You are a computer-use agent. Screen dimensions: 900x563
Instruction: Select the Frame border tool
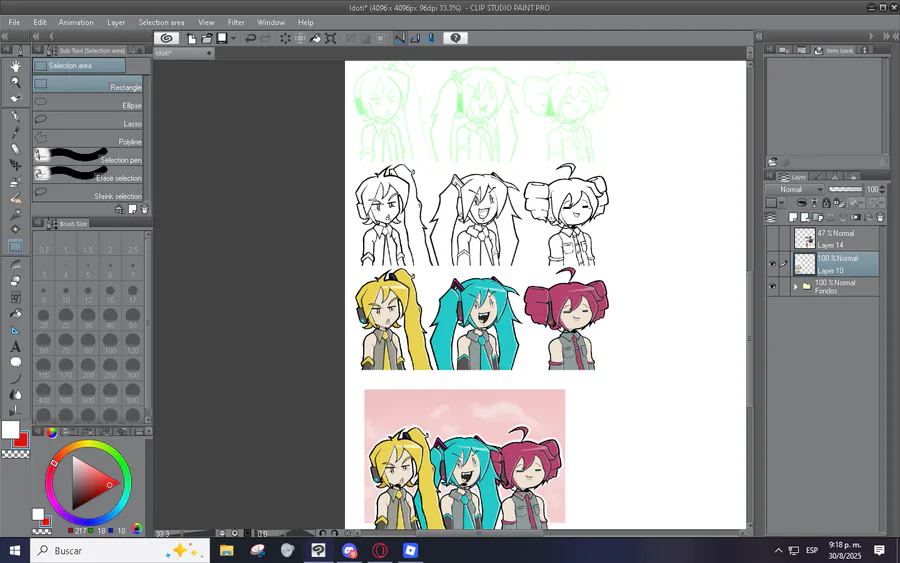pyautogui.click(x=15, y=297)
